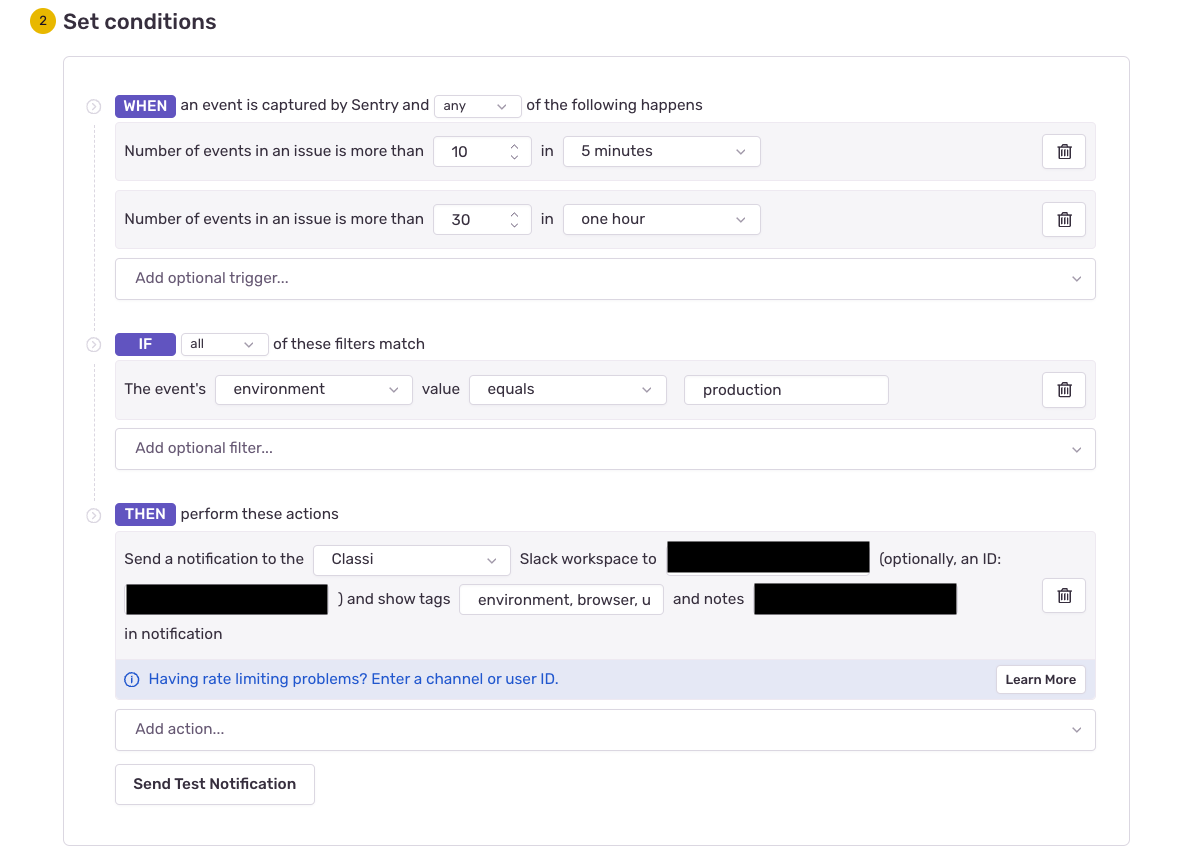Open the '5 minutes' interval dropdown

click(x=662, y=151)
